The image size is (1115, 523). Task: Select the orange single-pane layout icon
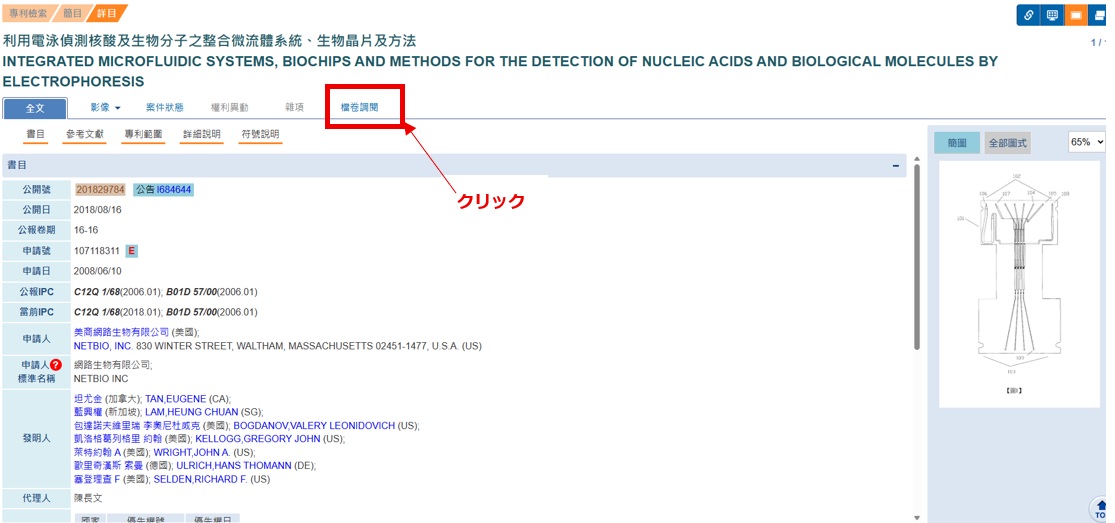pyautogui.click(x=1076, y=15)
